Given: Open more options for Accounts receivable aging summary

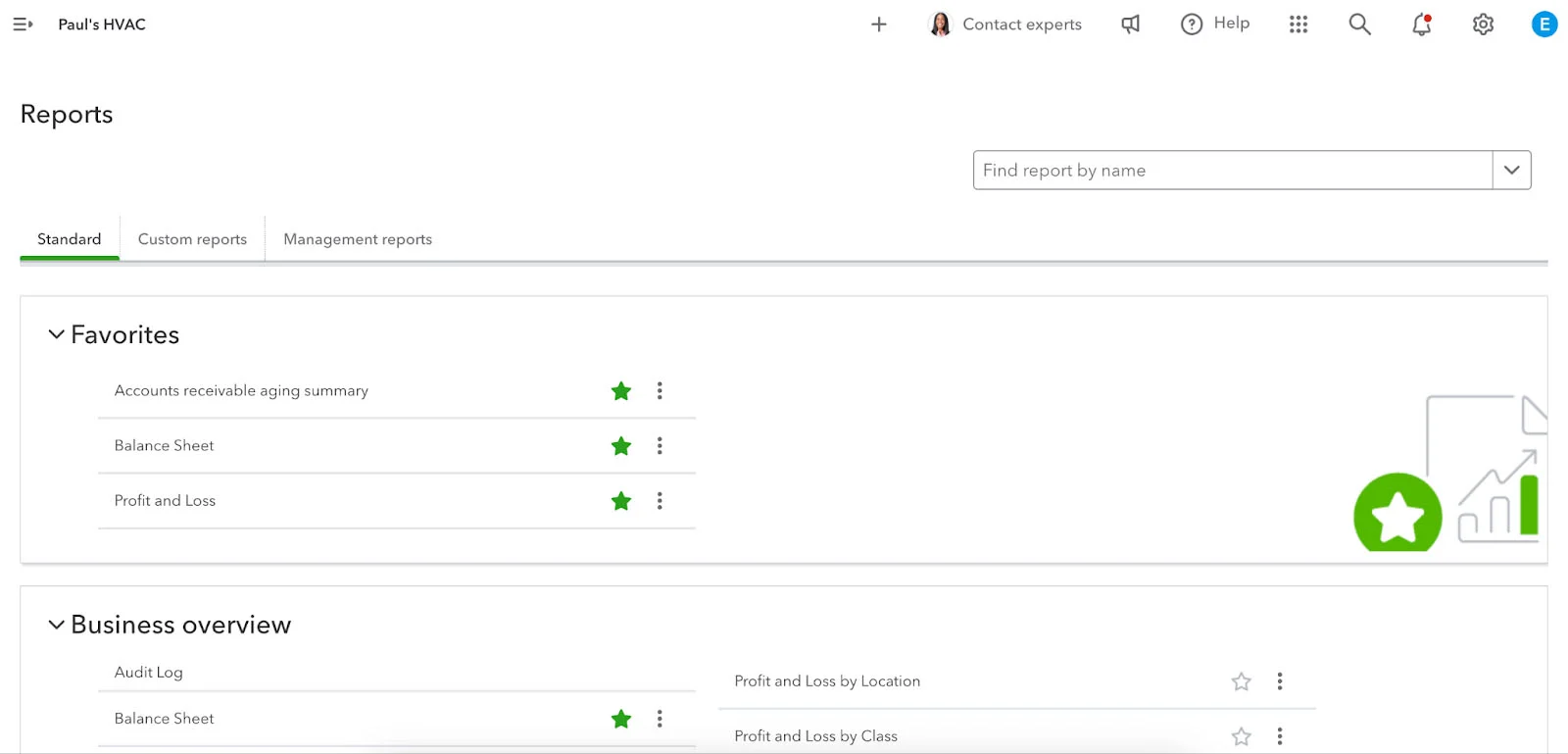Looking at the screenshot, I should (x=660, y=391).
